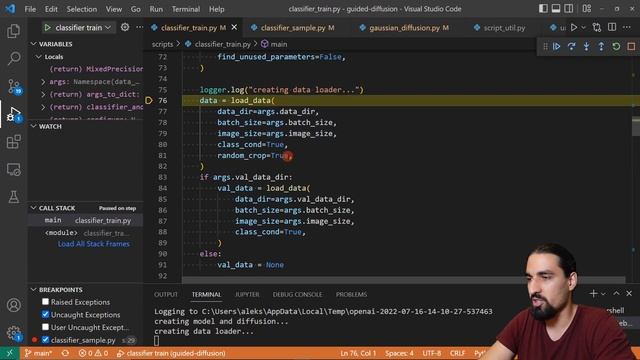
Task: Open the Testing flask view
Action: point(13,197)
